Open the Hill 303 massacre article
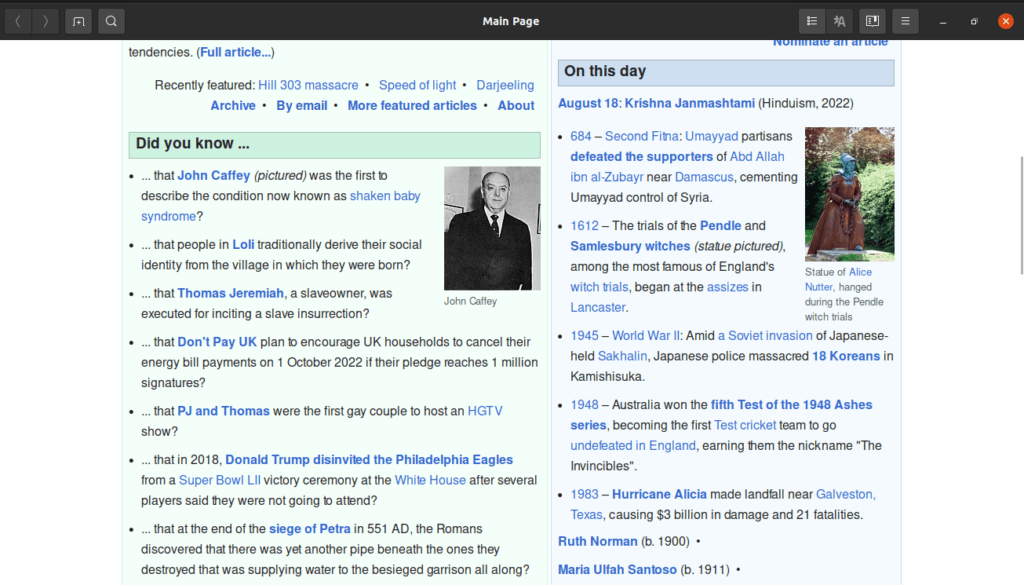 pos(308,85)
